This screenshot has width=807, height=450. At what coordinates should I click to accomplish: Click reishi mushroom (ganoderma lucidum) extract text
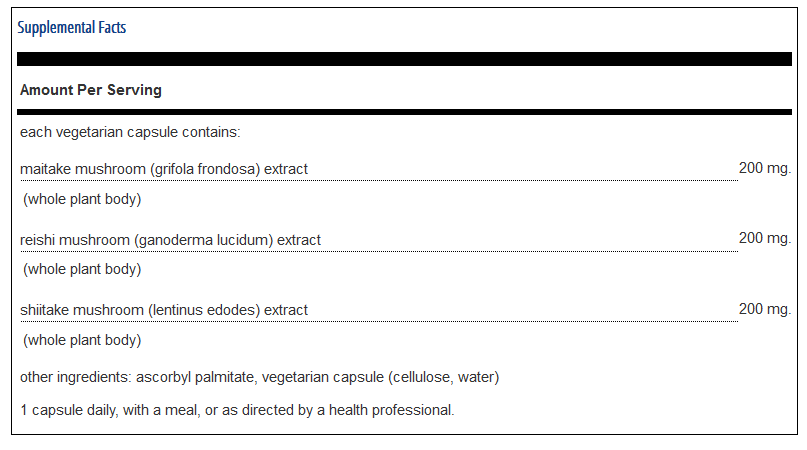(x=170, y=240)
